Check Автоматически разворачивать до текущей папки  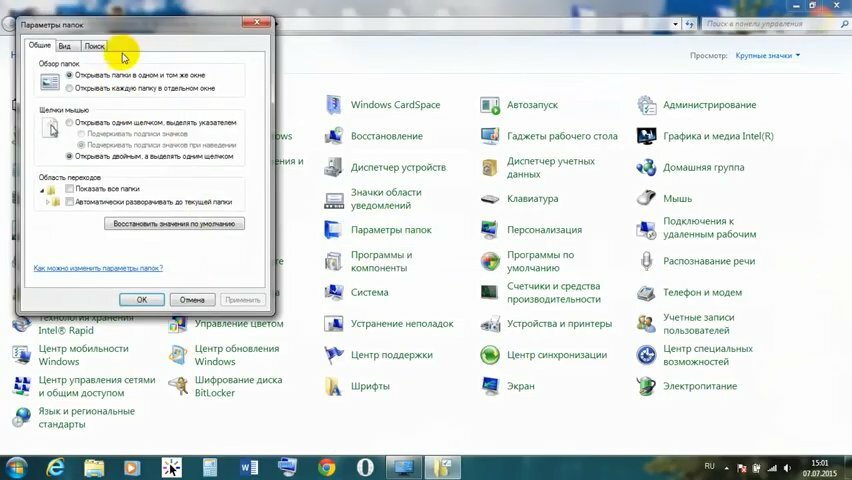click(x=70, y=202)
